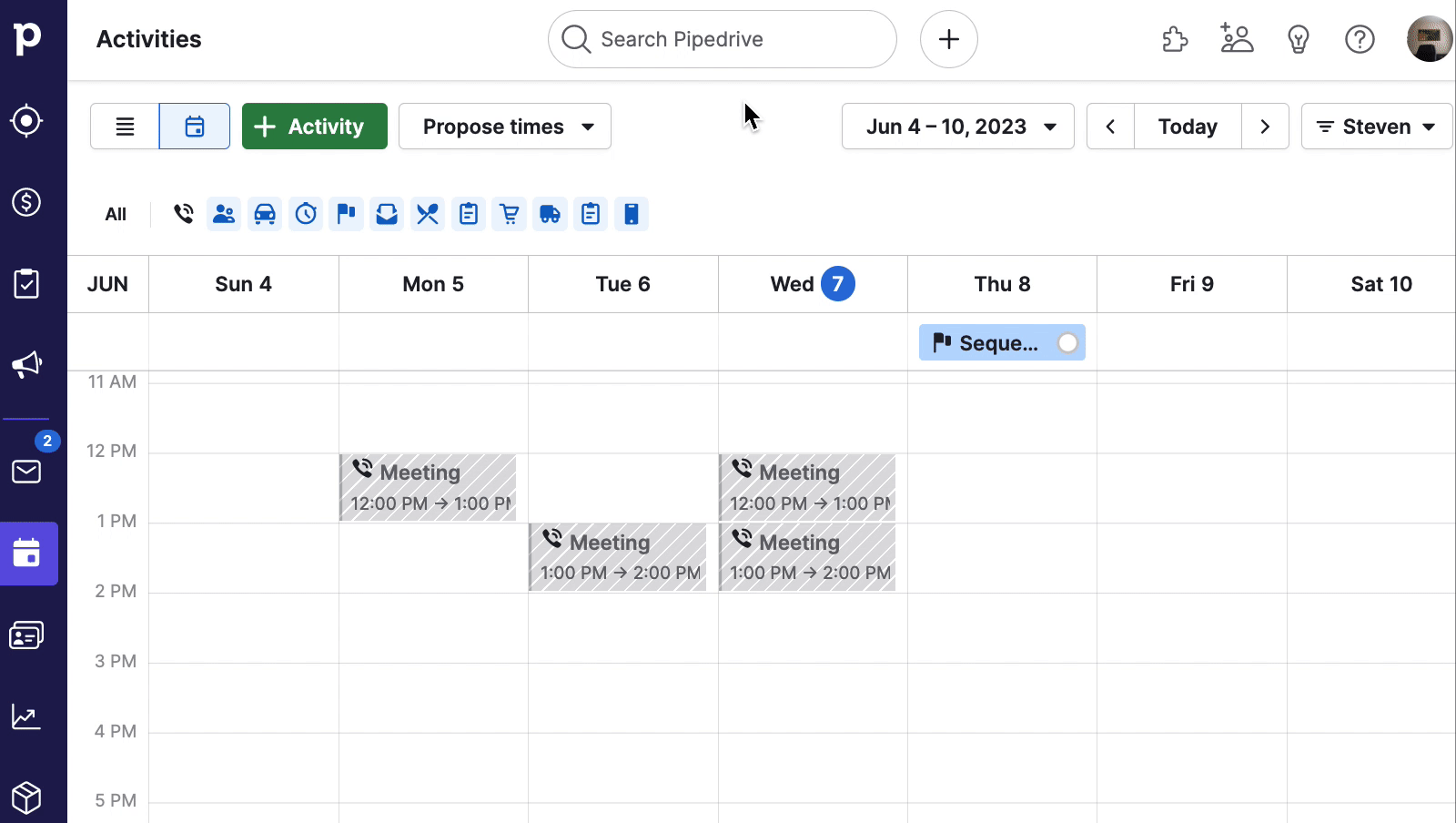Jump to Today in the calendar
The width and height of the screenshot is (1456, 823).
pyautogui.click(x=1188, y=126)
